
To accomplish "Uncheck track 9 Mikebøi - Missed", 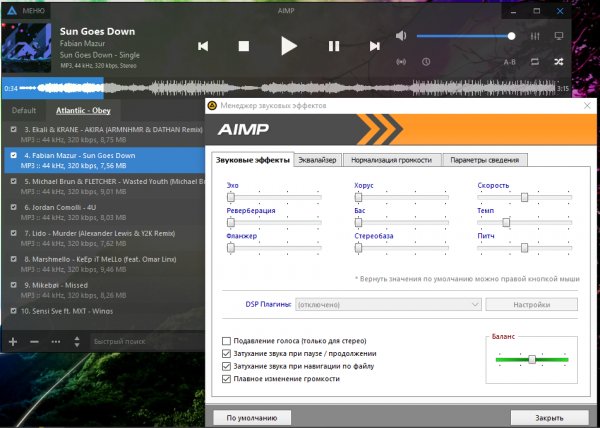I will [x=14, y=285].
